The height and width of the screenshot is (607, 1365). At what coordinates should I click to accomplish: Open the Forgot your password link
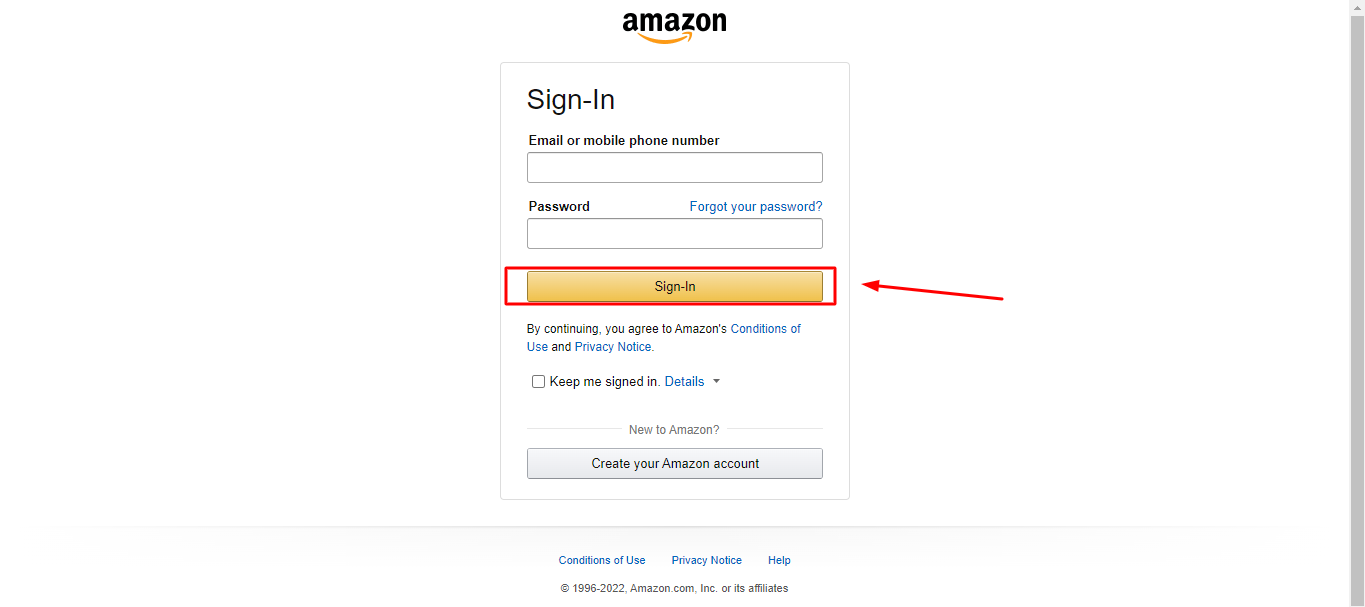755,206
